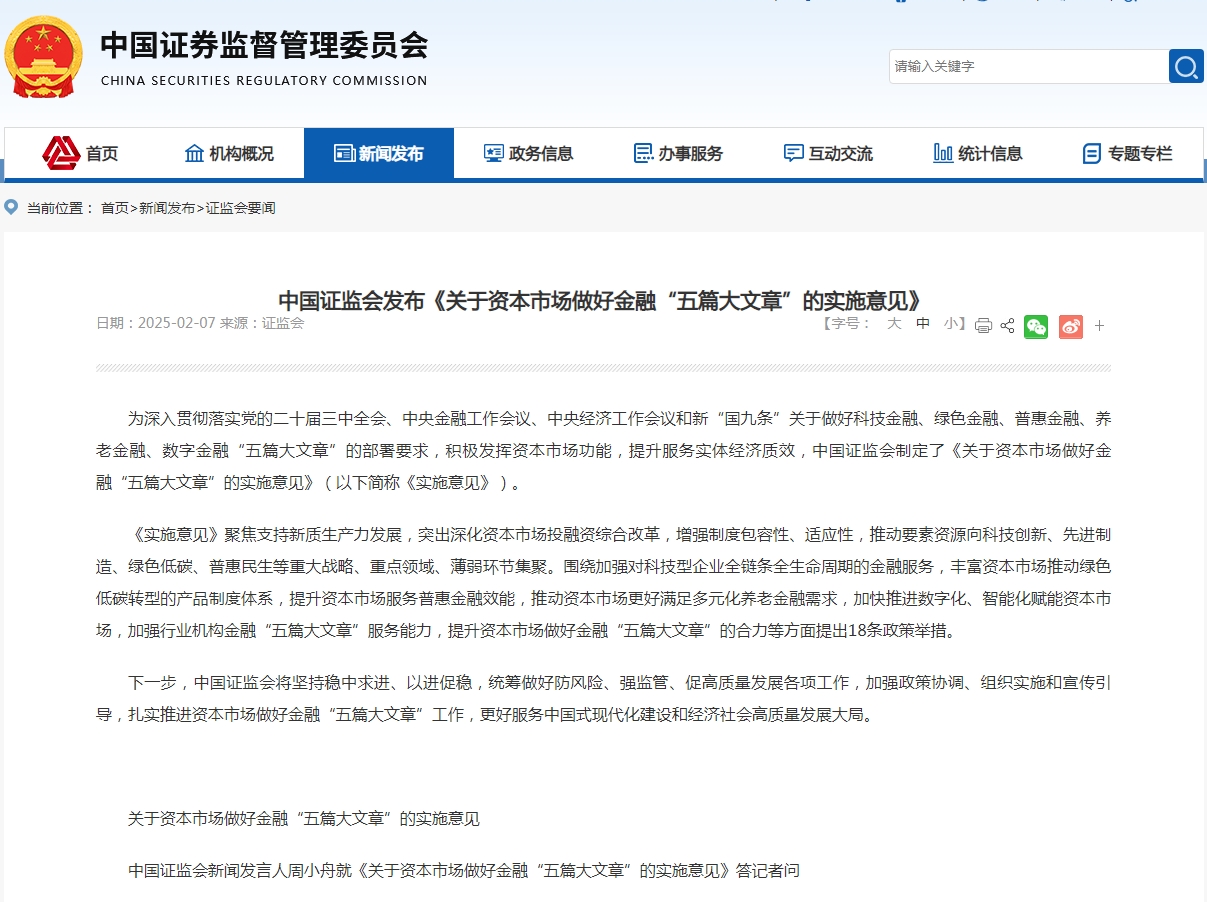Open the share network icon next to print
1207x902 pixels.
click(1007, 326)
